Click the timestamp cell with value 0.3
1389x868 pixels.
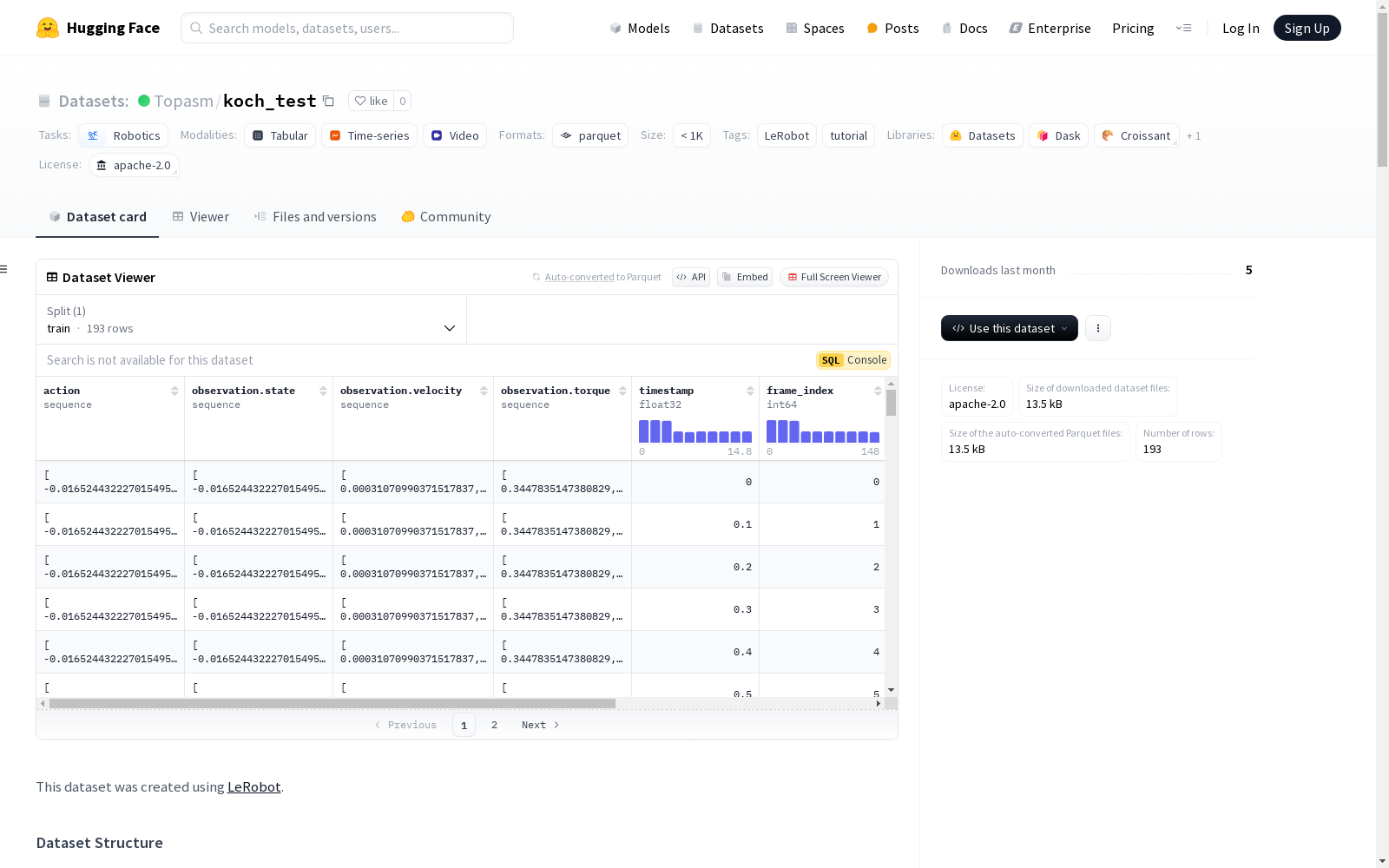pyautogui.click(x=695, y=609)
